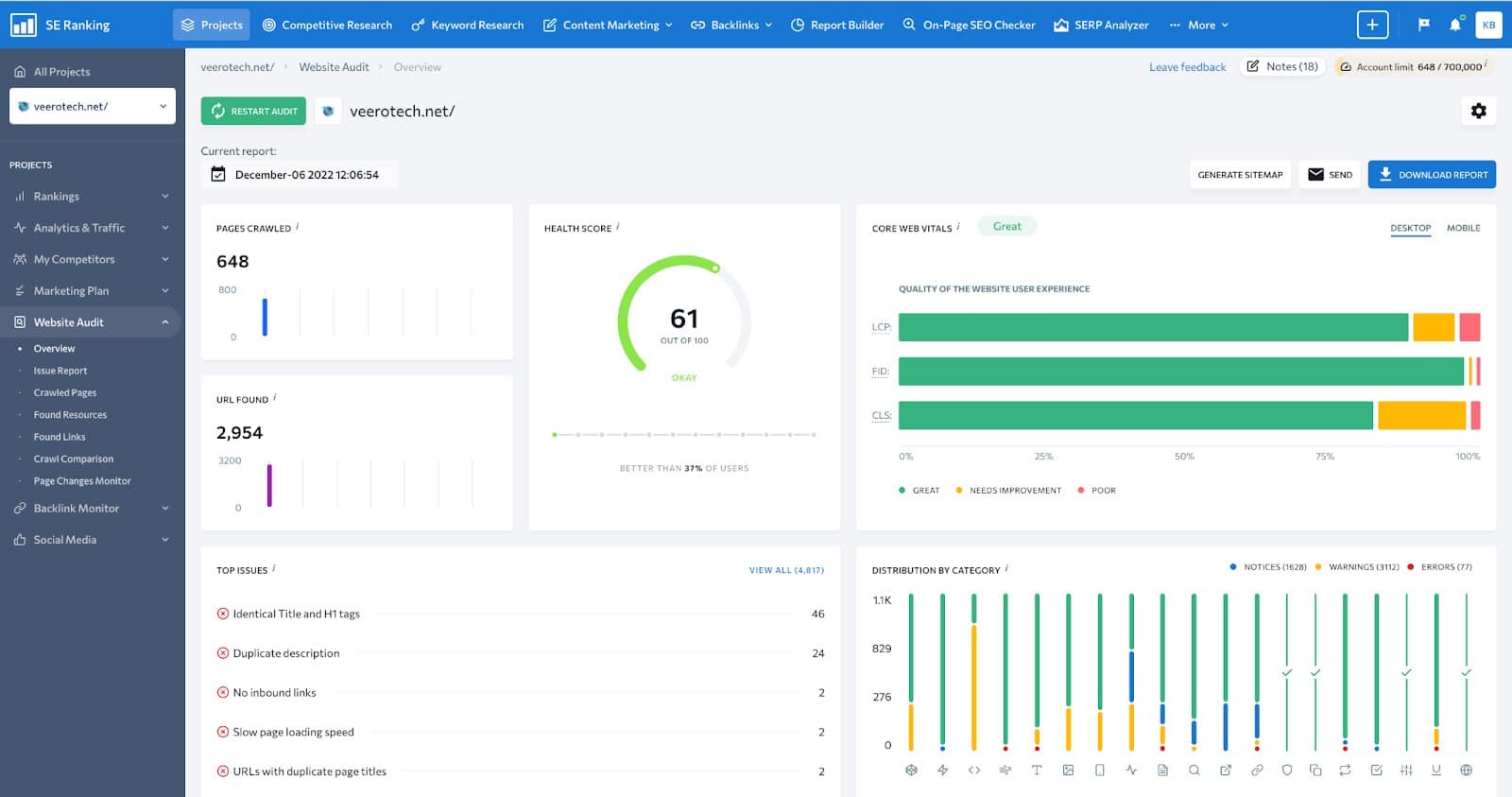Click the Download Report button

1432,174
